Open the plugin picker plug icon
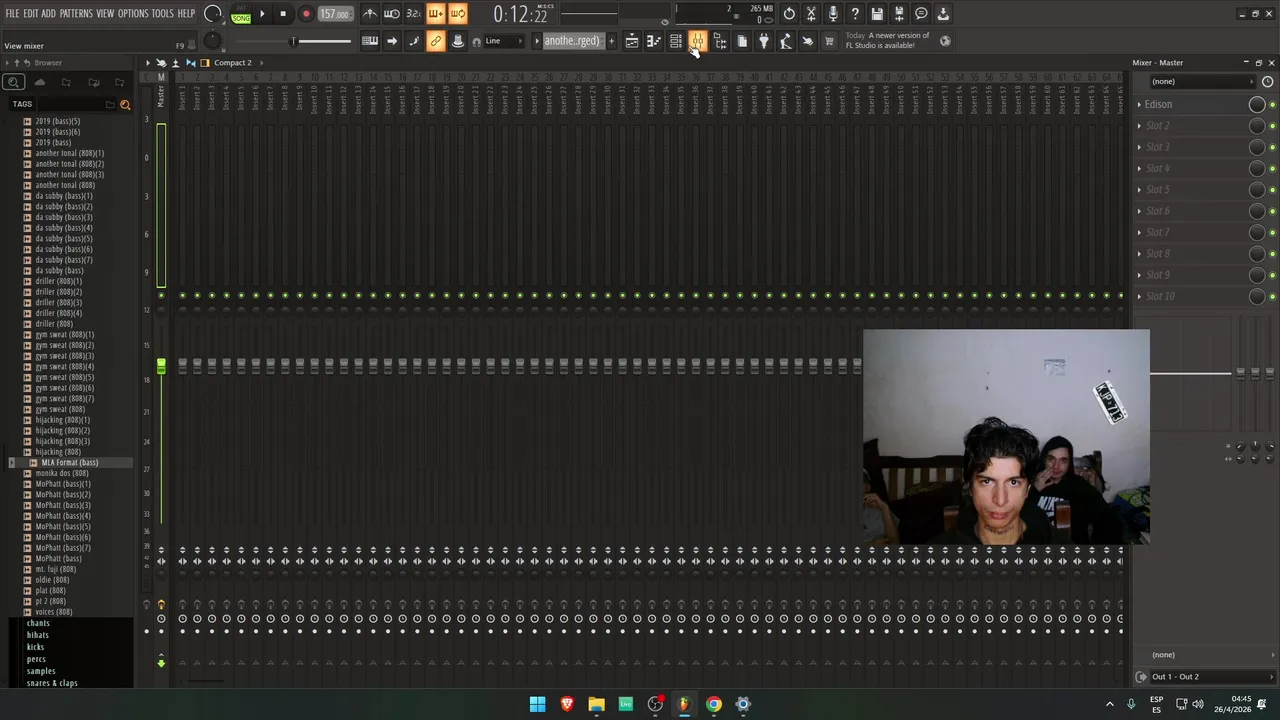Image resolution: width=1280 pixels, height=720 pixels. [x=764, y=41]
